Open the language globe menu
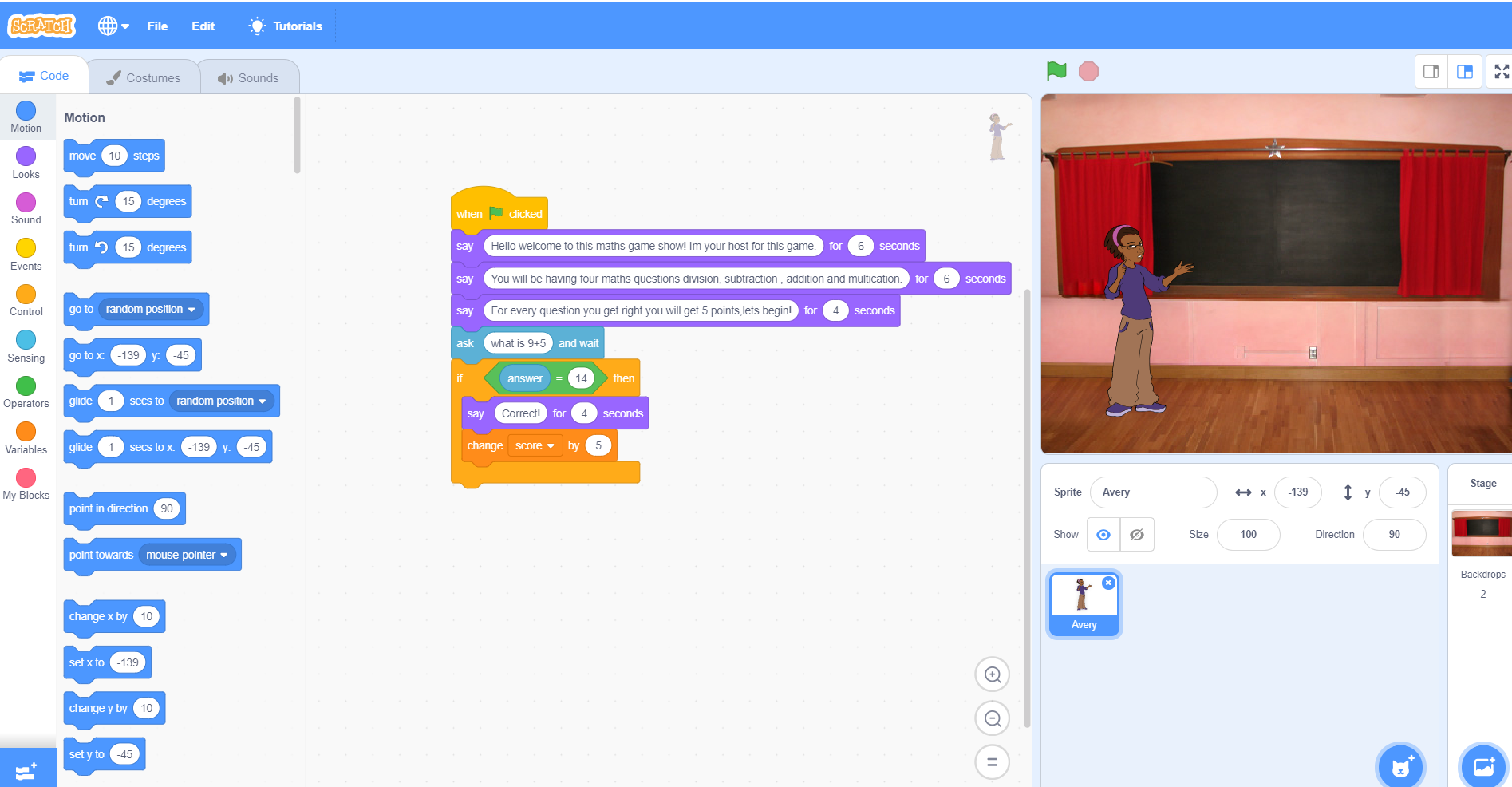 pyautogui.click(x=113, y=26)
